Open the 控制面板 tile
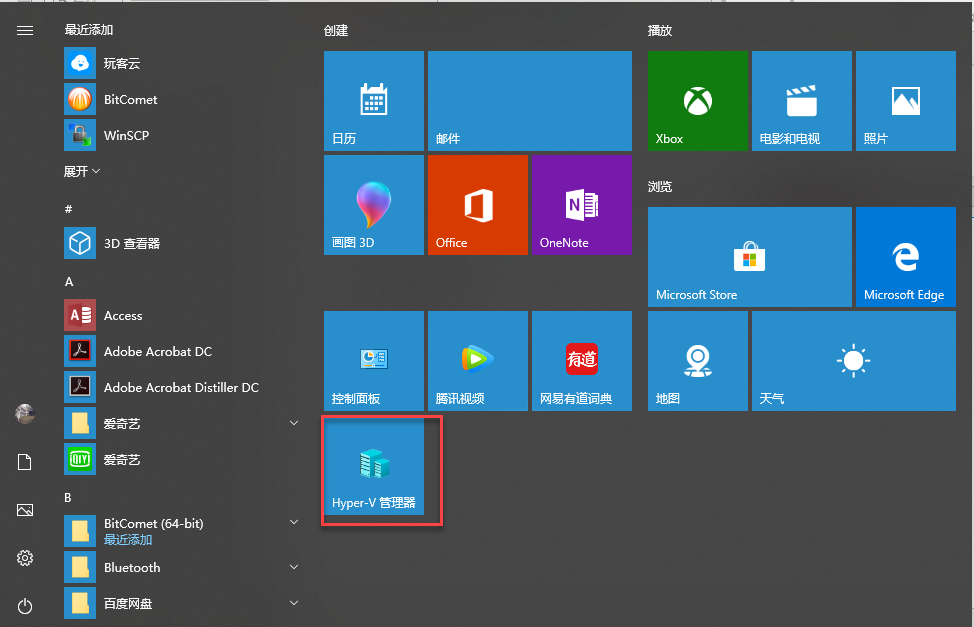This screenshot has width=974, height=627. 374,361
